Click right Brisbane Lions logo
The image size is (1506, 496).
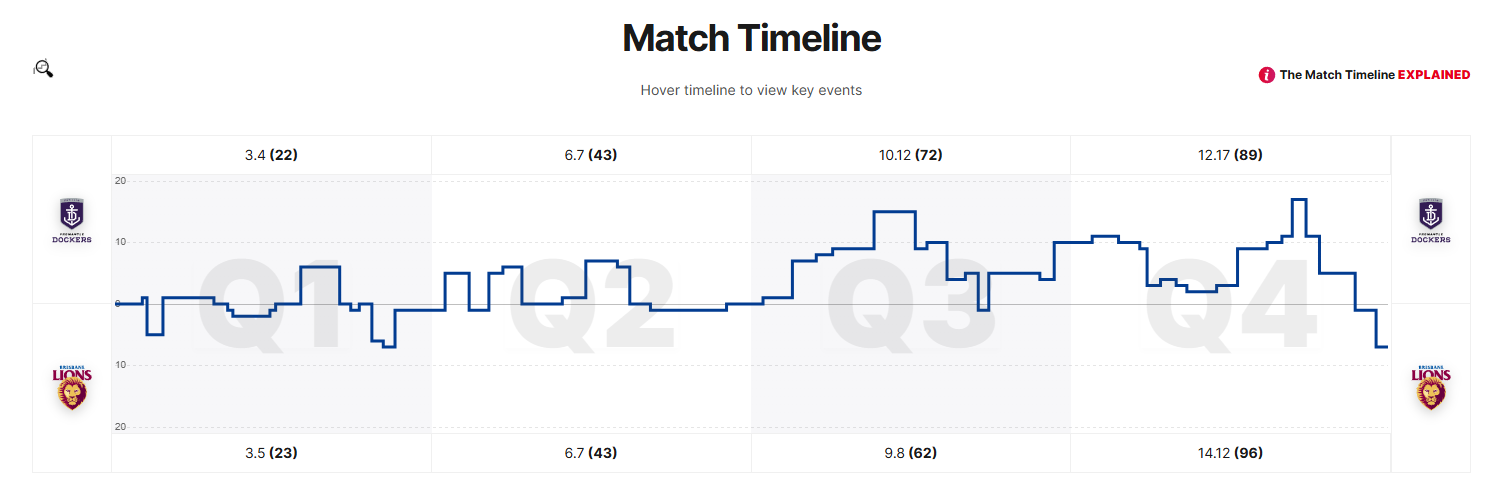click(x=1431, y=387)
